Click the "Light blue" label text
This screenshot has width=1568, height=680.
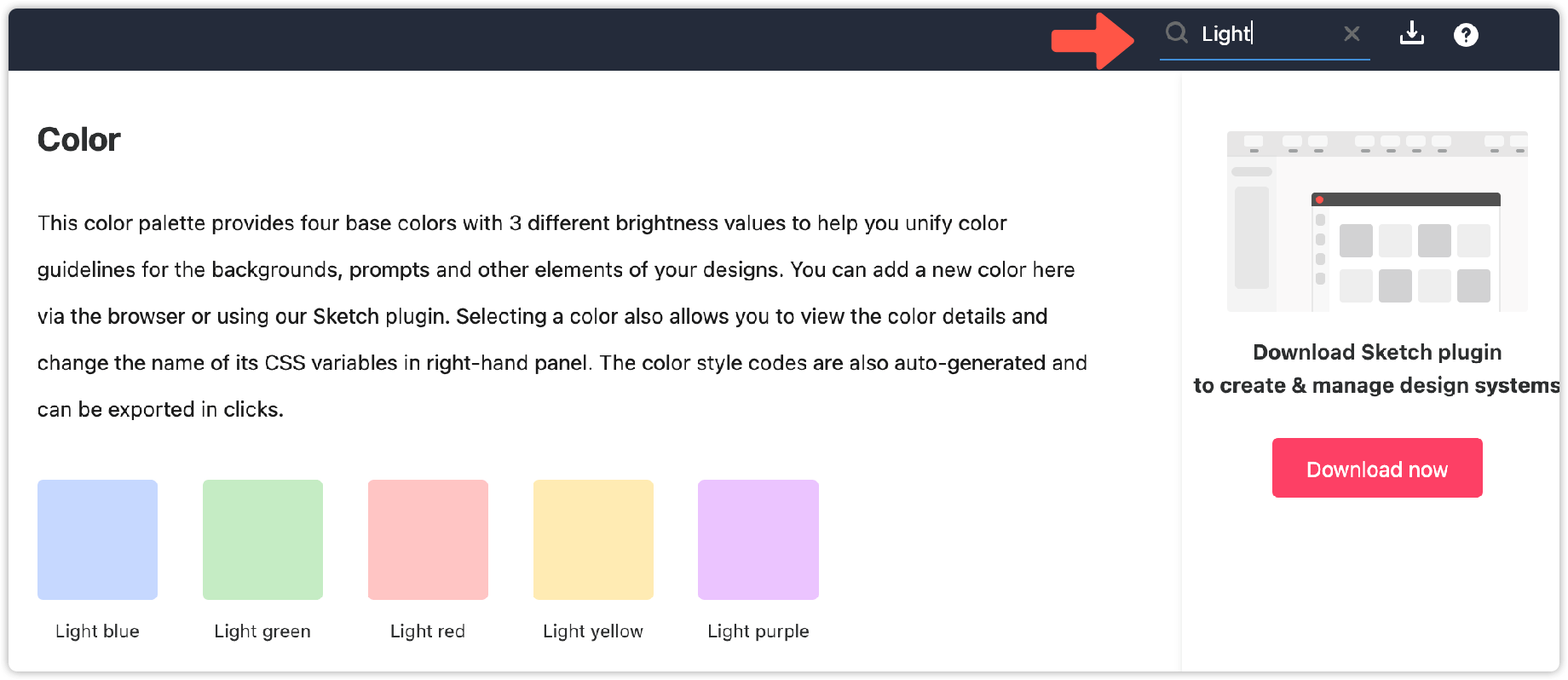point(97,631)
